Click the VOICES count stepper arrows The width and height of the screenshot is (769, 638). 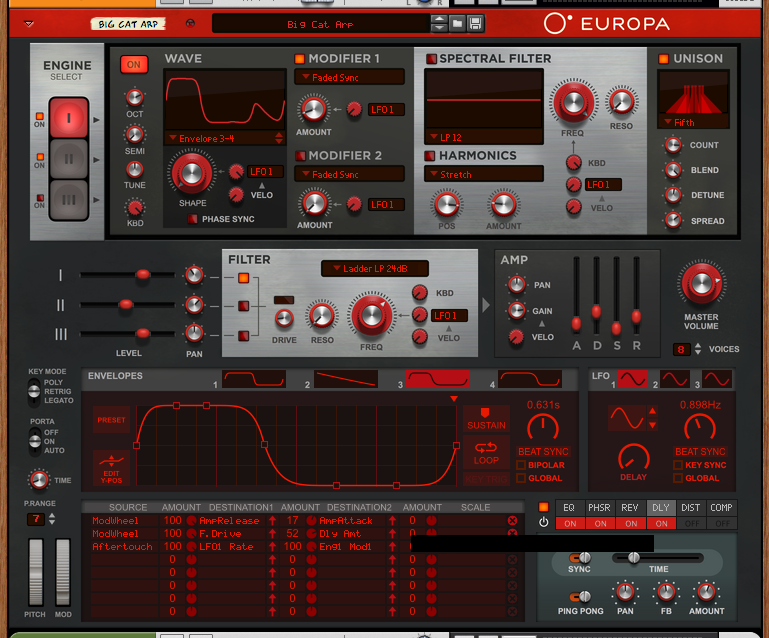coord(697,349)
